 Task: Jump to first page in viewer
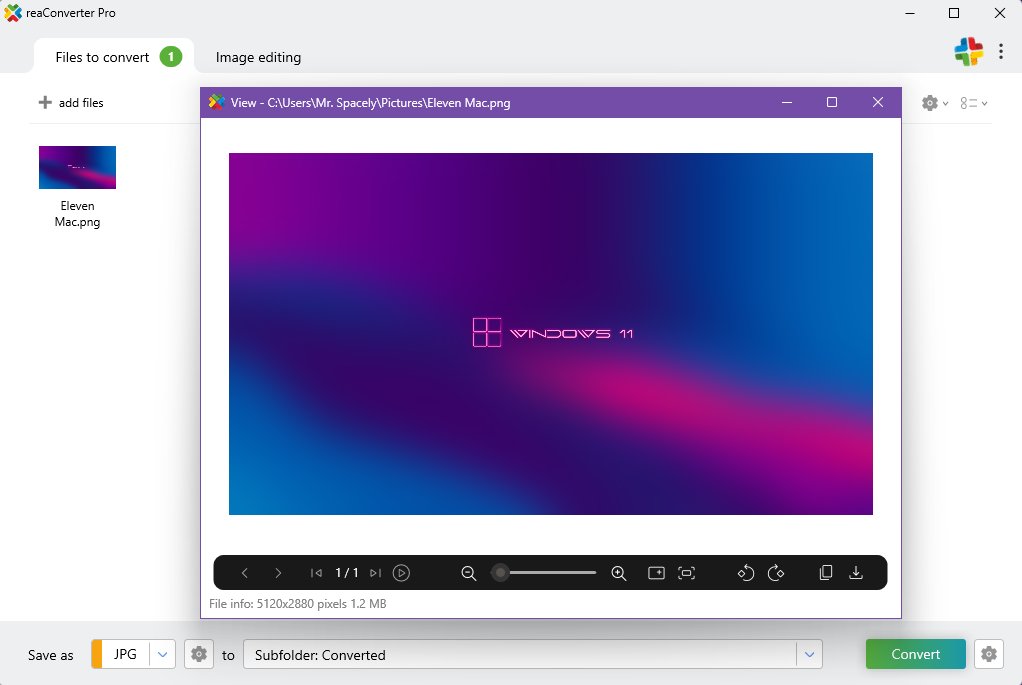coord(316,573)
